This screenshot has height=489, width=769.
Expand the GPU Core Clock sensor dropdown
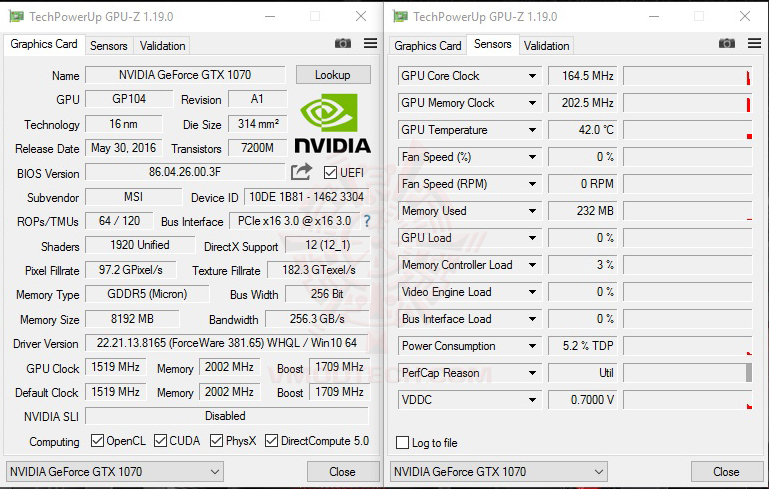(x=533, y=76)
